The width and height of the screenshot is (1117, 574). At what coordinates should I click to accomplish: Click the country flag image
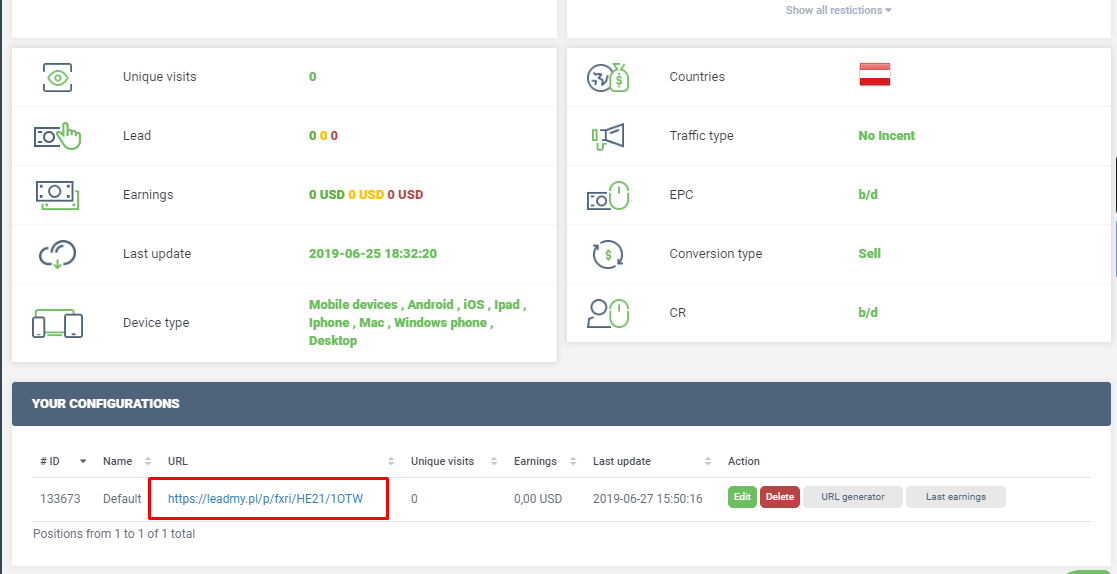point(874,76)
